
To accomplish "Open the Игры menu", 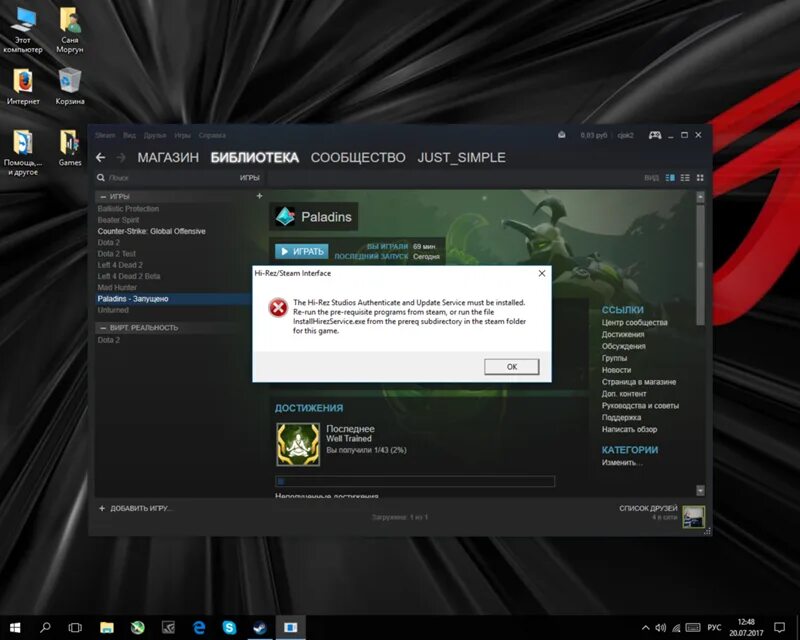I will (x=183, y=135).
